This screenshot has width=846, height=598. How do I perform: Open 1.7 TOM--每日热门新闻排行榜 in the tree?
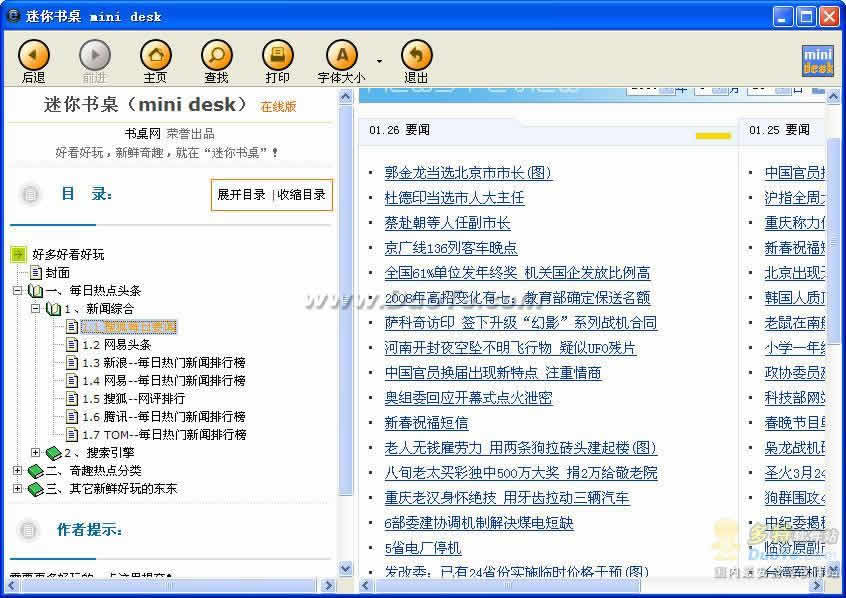tap(164, 434)
